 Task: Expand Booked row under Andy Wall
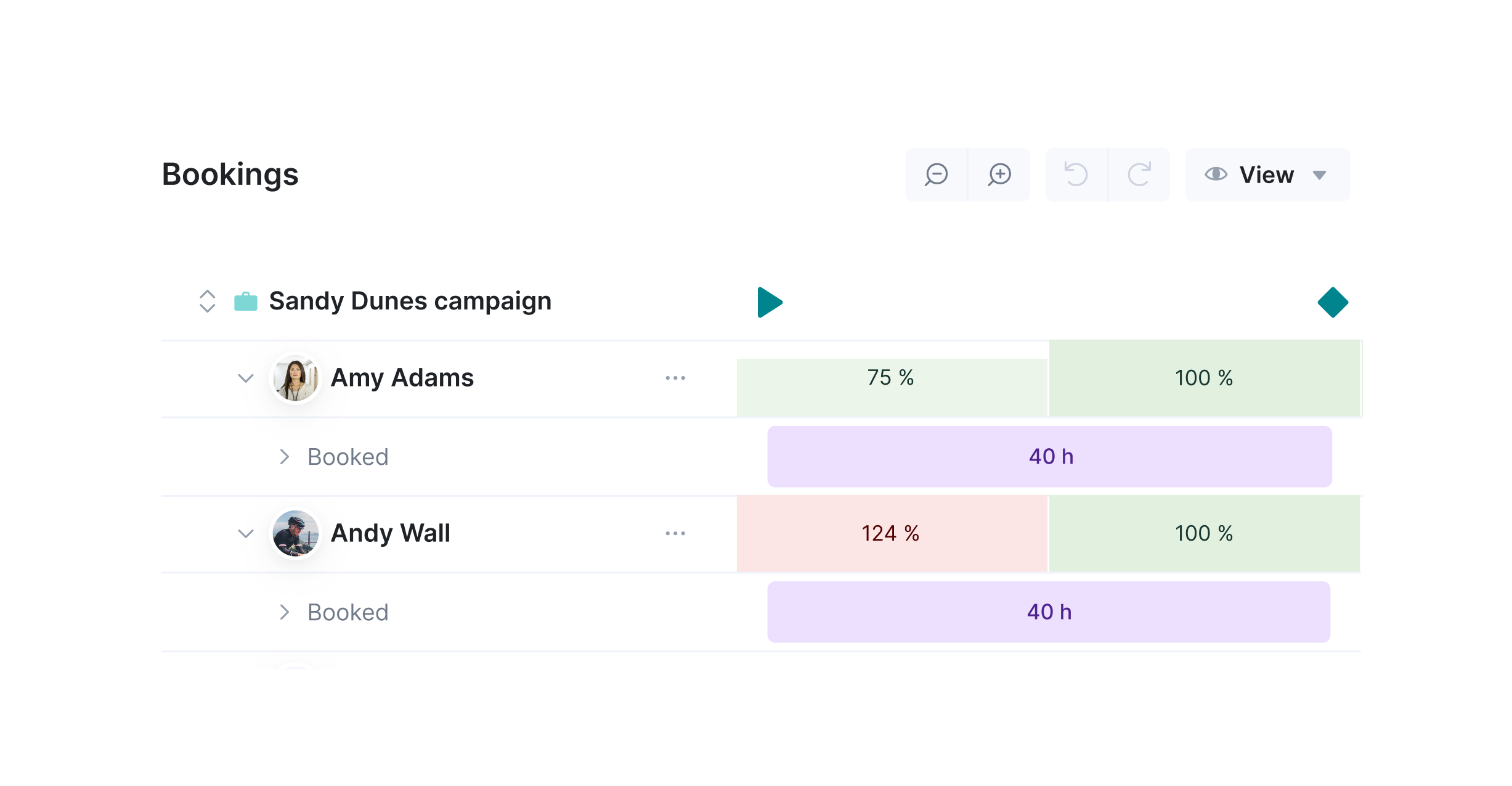pyautogui.click(x=284, y=612)
